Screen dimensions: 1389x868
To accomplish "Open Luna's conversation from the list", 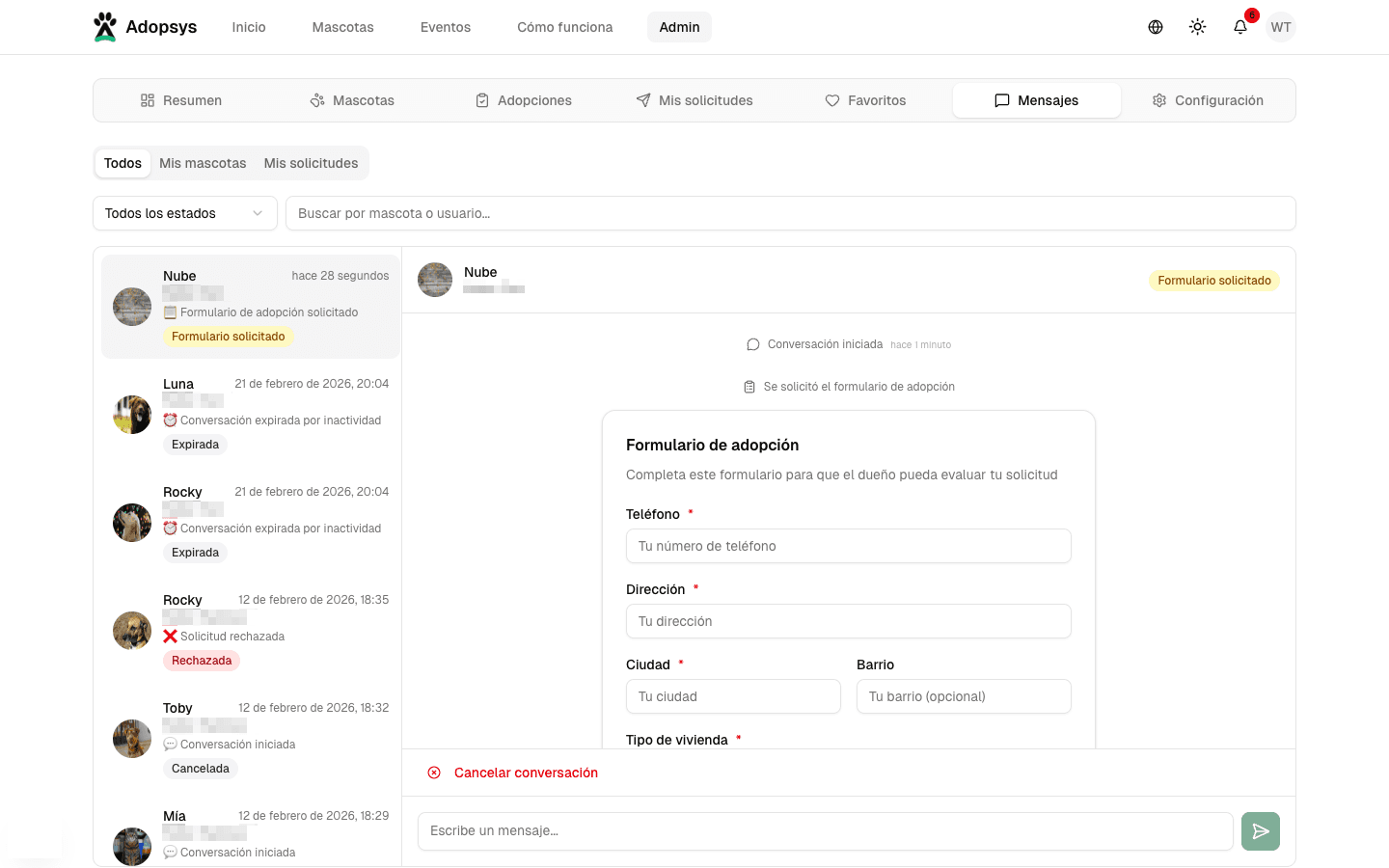I will tap(251, 415).
